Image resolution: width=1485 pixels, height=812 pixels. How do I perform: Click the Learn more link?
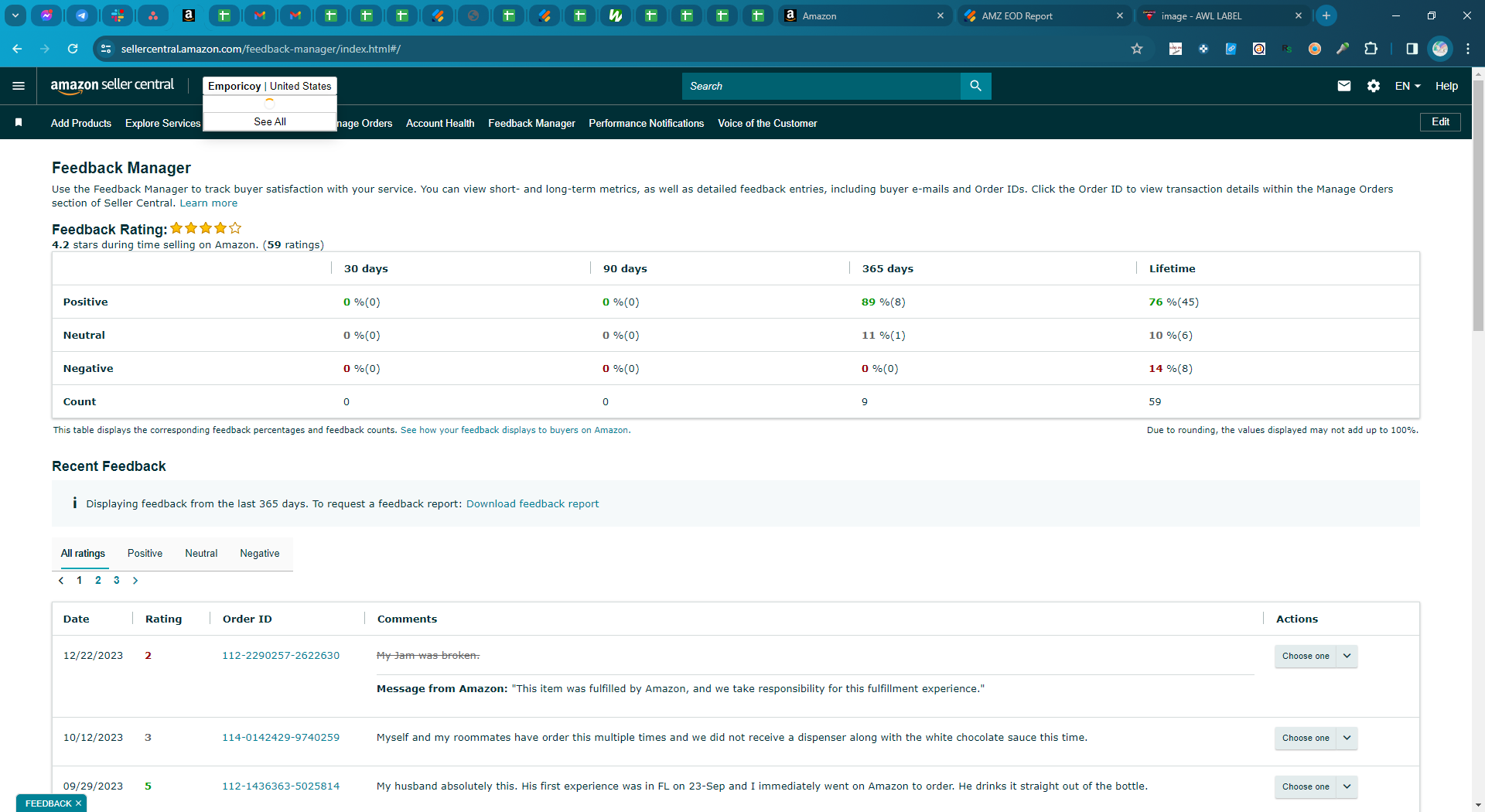click(209, 203)
